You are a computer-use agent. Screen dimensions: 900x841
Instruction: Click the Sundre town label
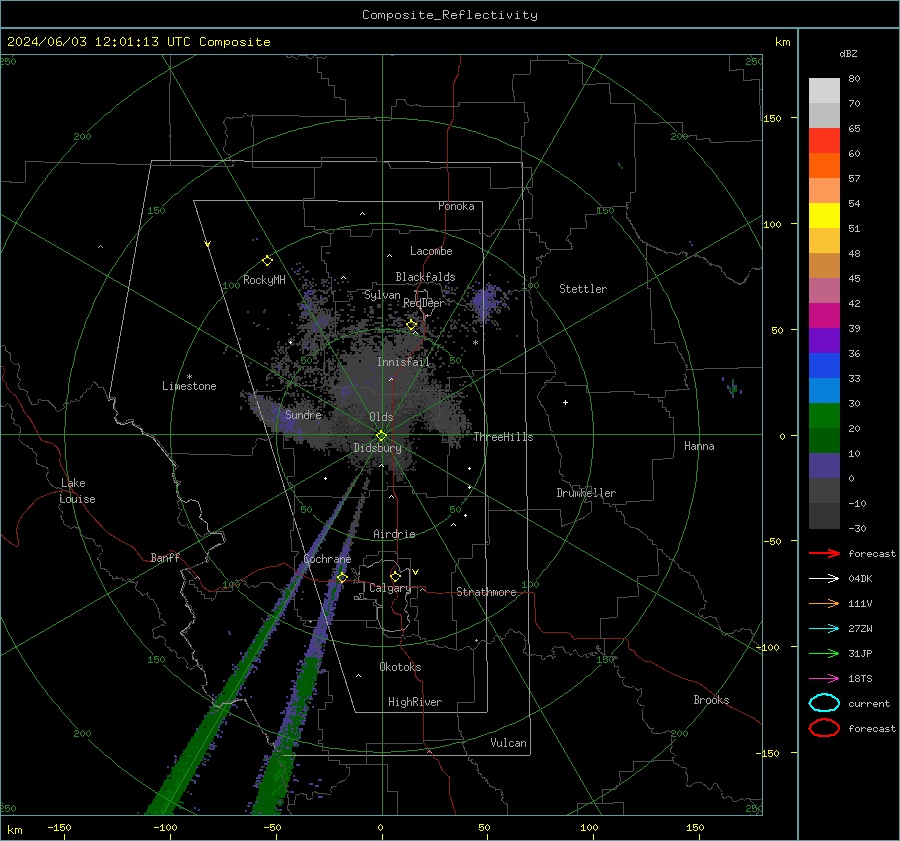coord(303,414)
